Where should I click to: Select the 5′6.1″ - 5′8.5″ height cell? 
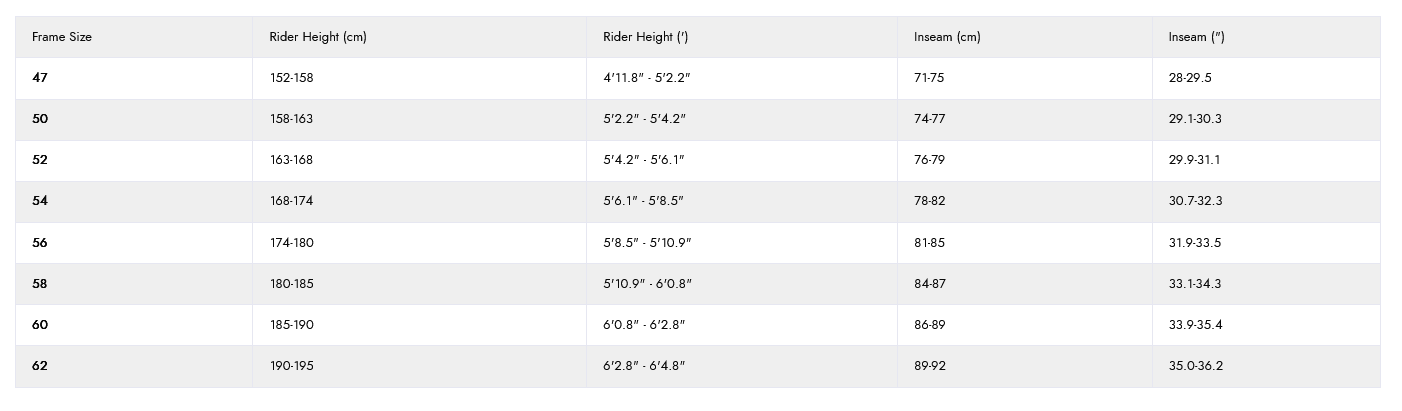643,201
